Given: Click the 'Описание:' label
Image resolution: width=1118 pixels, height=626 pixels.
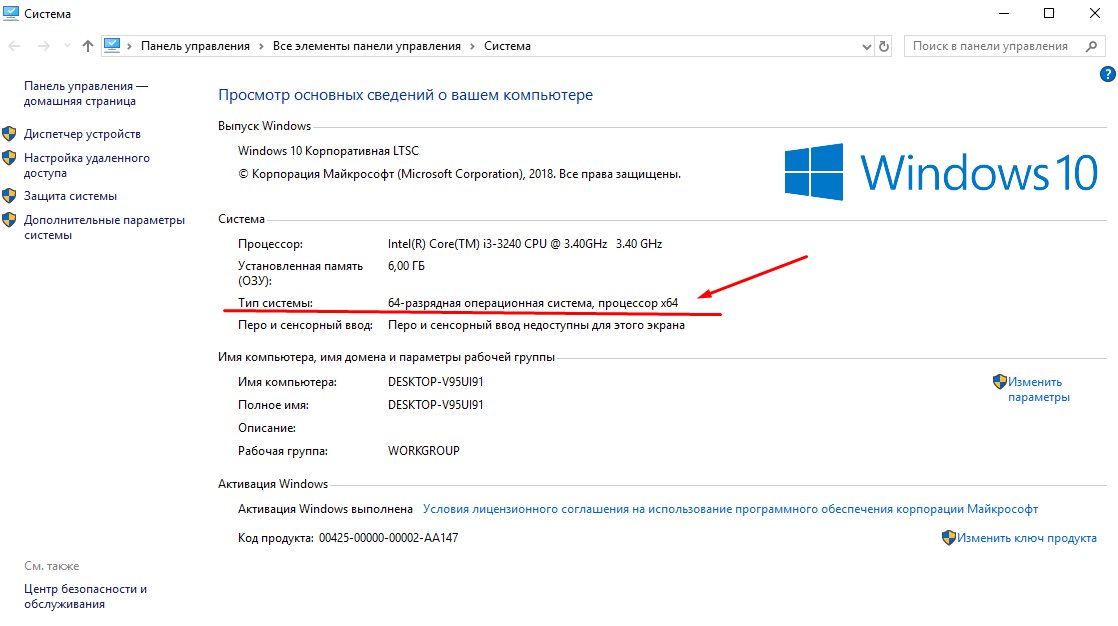Looking at the screenshot, I should [x=267, y=429].
